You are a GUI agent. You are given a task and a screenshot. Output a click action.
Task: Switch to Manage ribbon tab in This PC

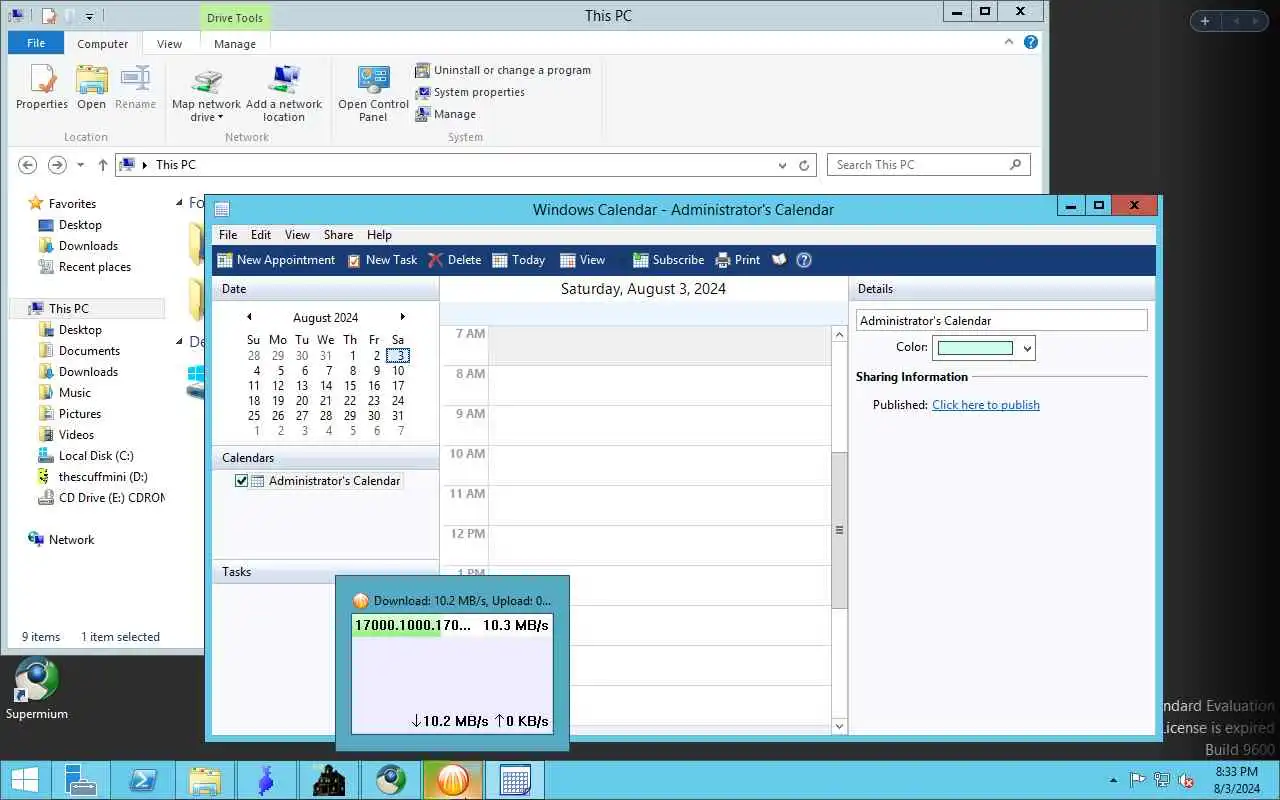(x=235, y=44)
